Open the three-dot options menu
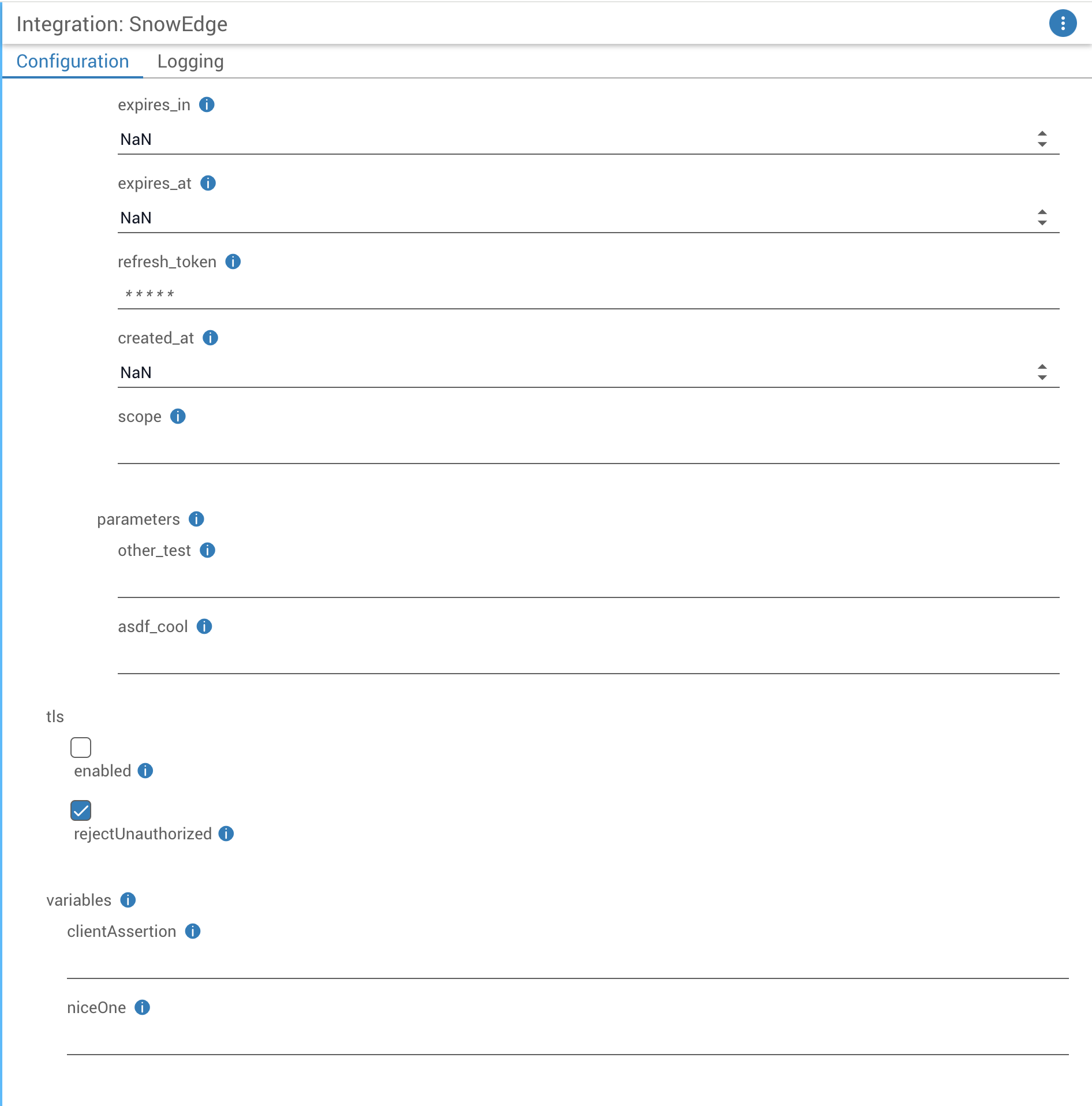The width and height of the screenshot is (1092, 1106). click(1062, 24)
